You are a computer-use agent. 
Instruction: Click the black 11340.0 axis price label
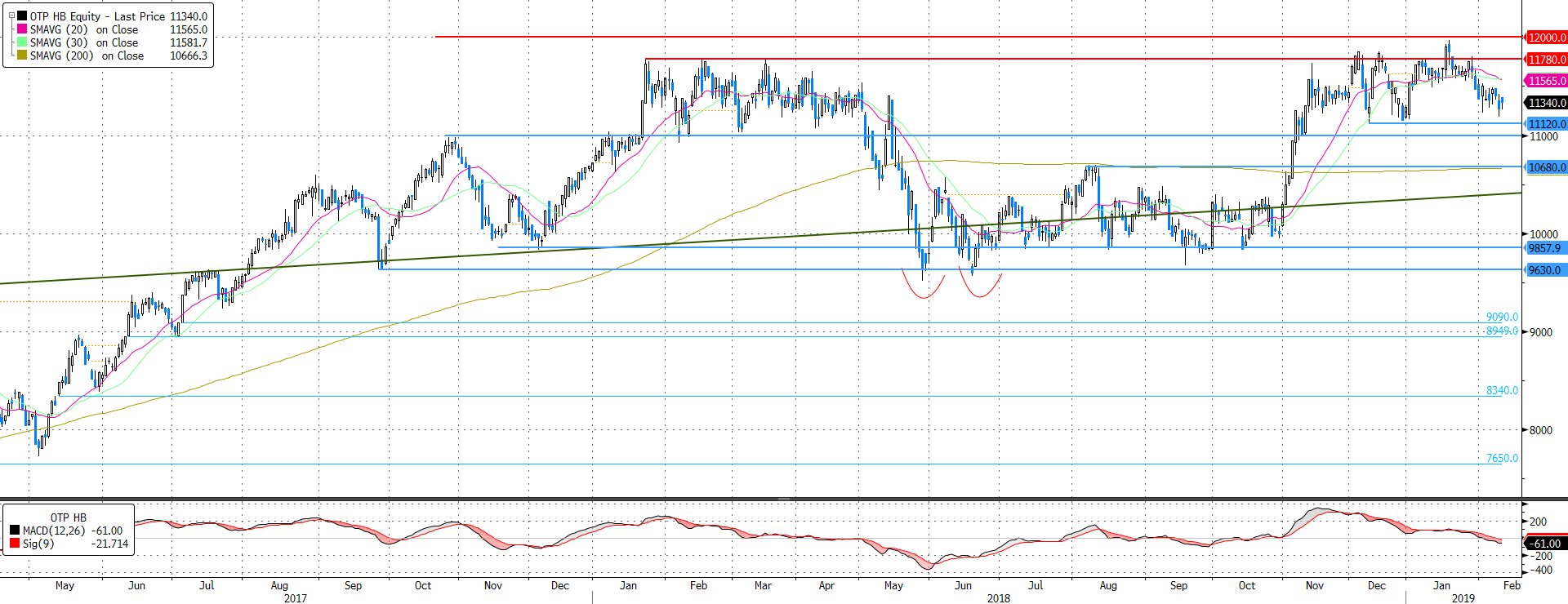[x=1547, y=103]
